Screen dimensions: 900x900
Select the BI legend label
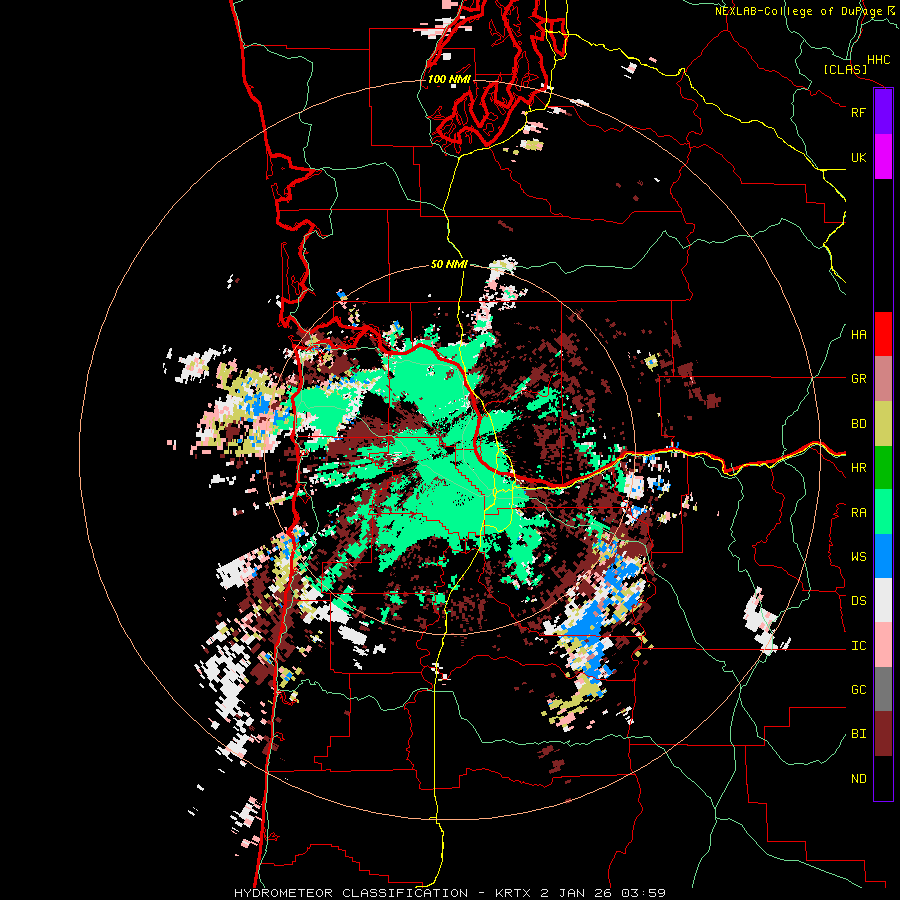[x=858, y=734]
